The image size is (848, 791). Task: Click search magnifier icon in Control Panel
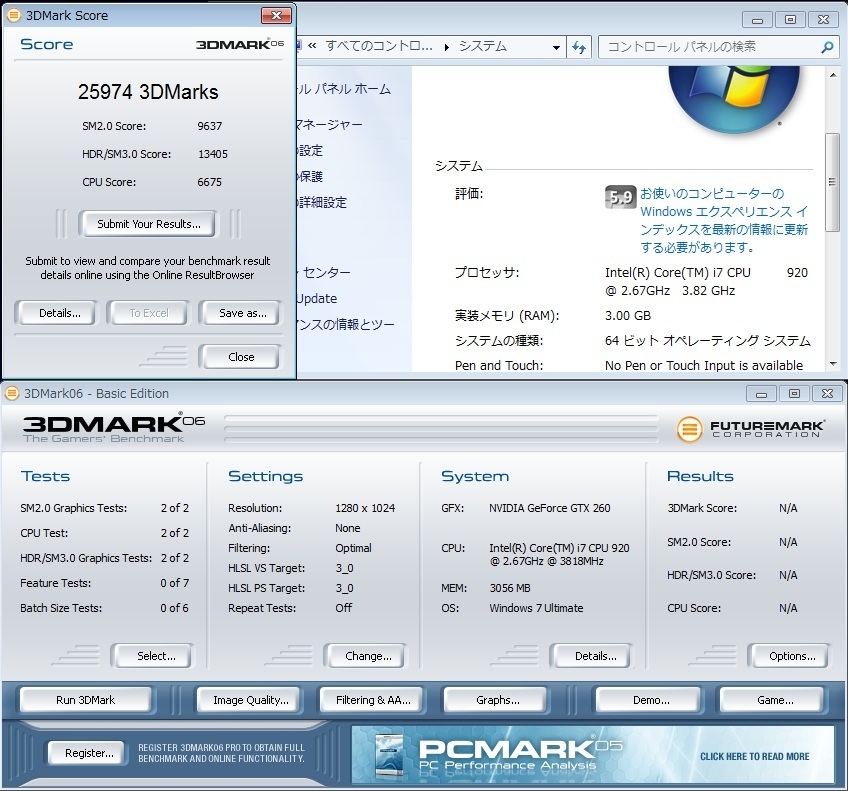click(x=826, y=47)
